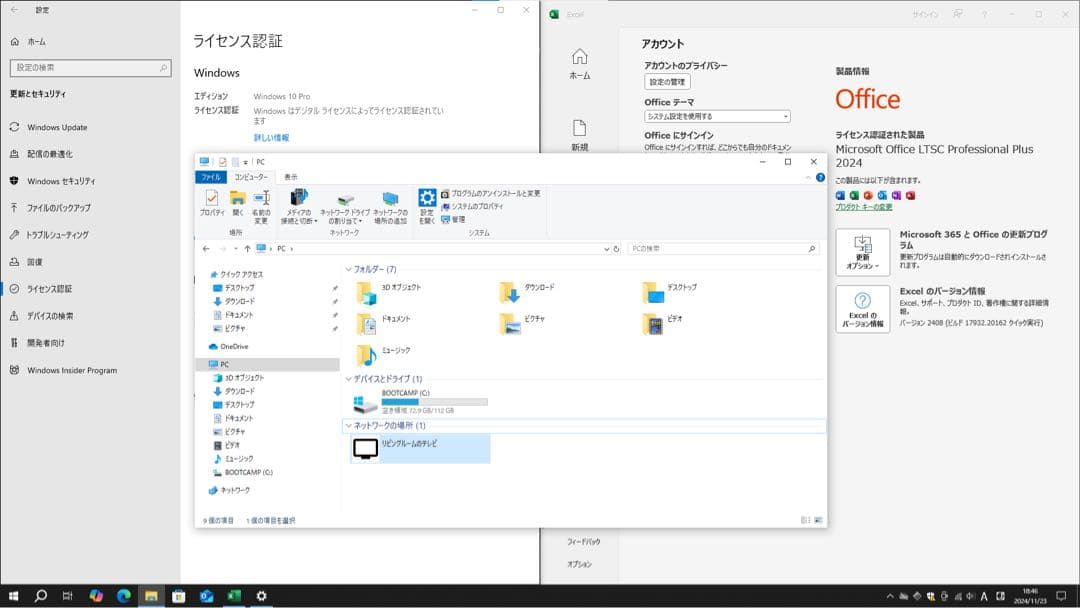
Task: Collapse the デバイスとドライブ group header
Action: click(349, 379)
